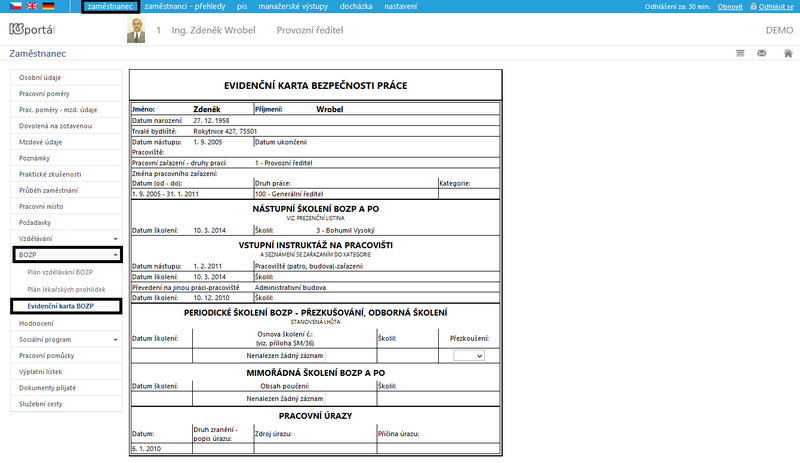The height and width of the screenshot is (463, 800).
Task: Switch language to German flag
Action: [x=48, y=6]
